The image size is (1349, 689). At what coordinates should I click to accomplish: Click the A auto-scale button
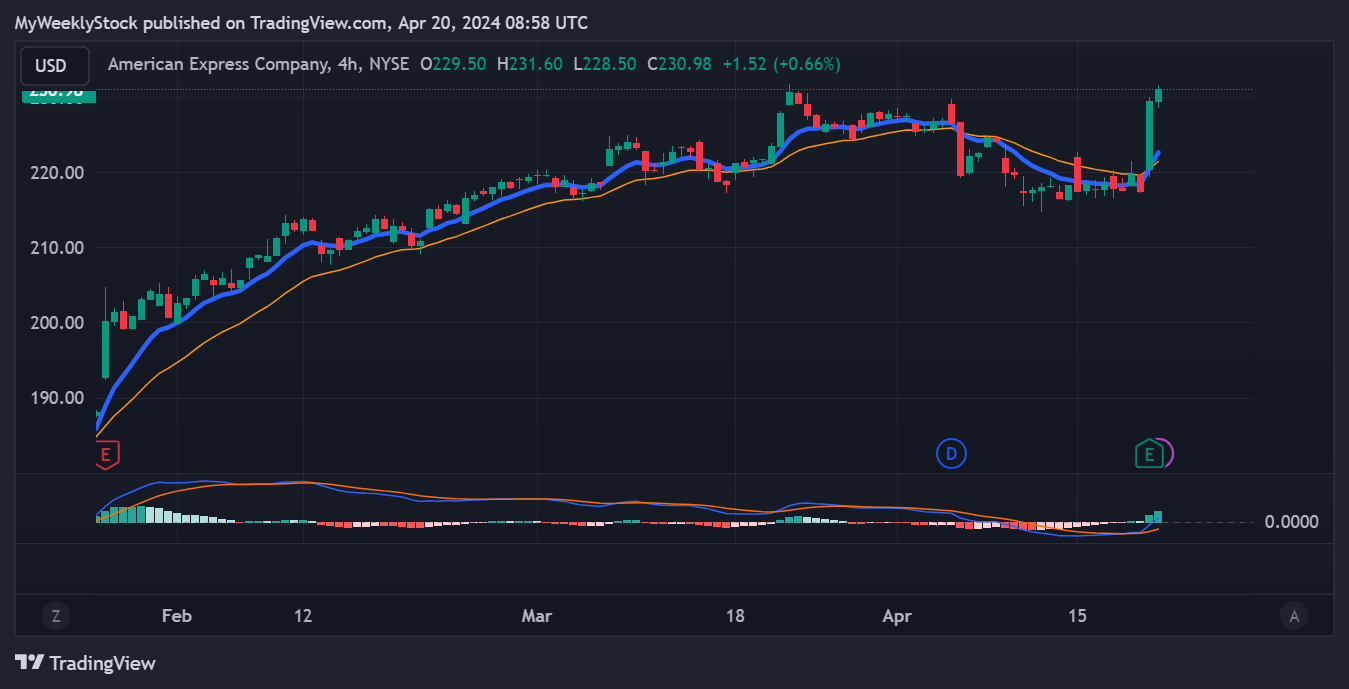[x=1294, y=616]
